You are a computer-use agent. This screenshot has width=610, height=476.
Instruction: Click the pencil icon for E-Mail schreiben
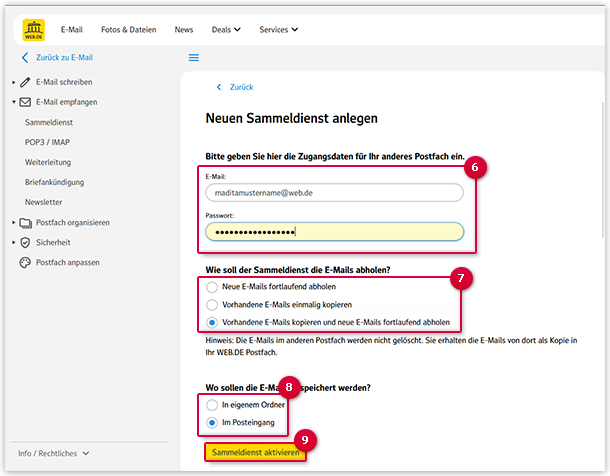point(25,82)
